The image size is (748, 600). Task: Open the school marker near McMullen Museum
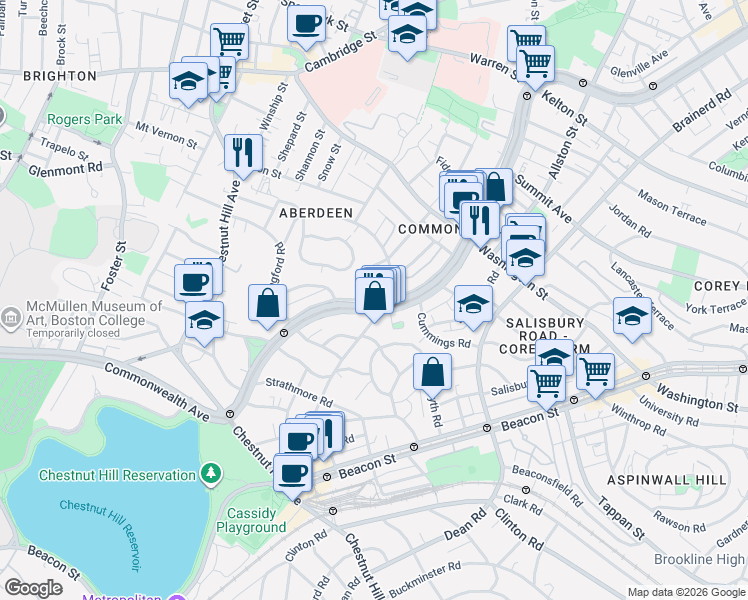(x=204, y=321)
